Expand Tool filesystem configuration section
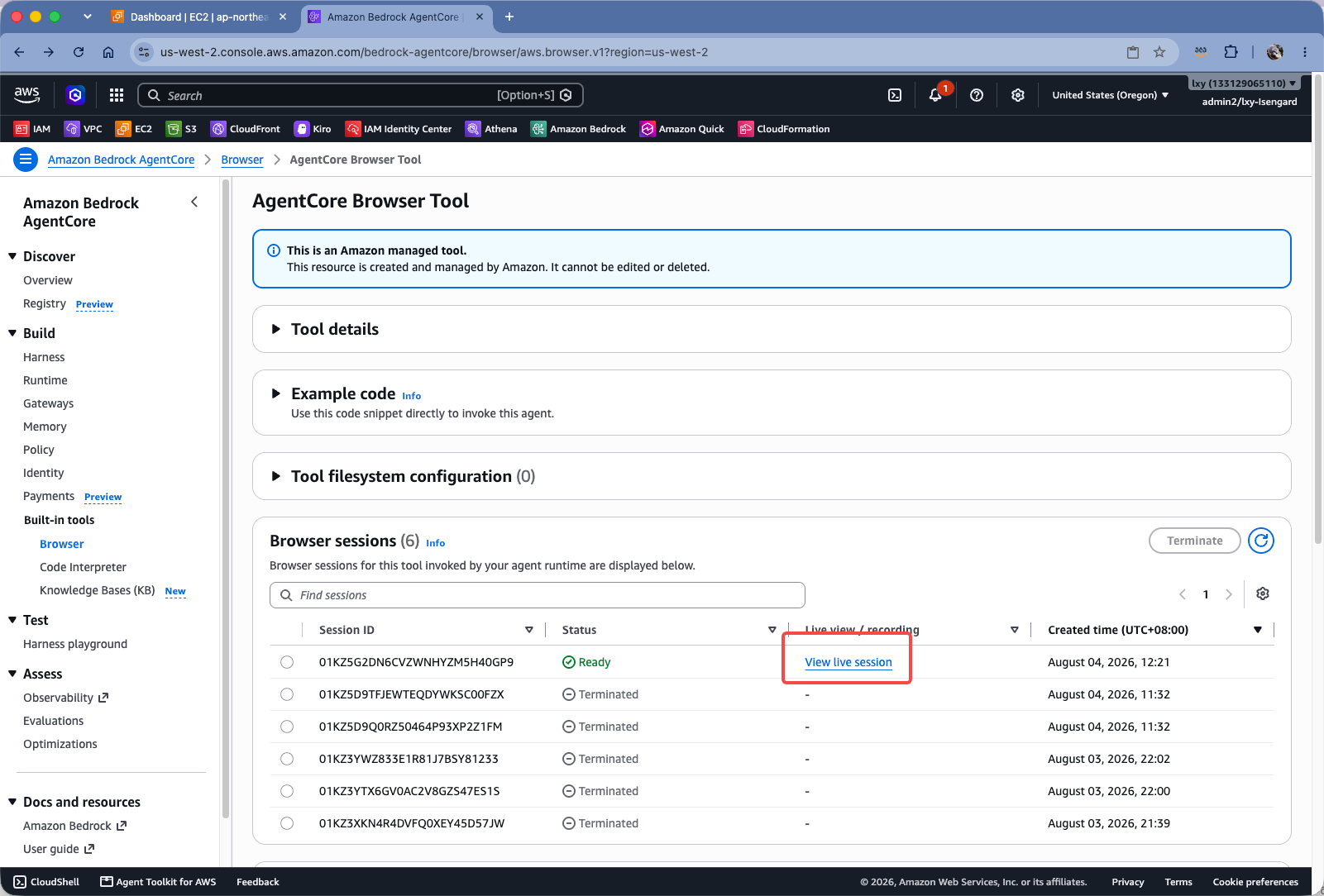Image resolution: width=1324 pixels, height=896 pixels. [x=276, y=476]
